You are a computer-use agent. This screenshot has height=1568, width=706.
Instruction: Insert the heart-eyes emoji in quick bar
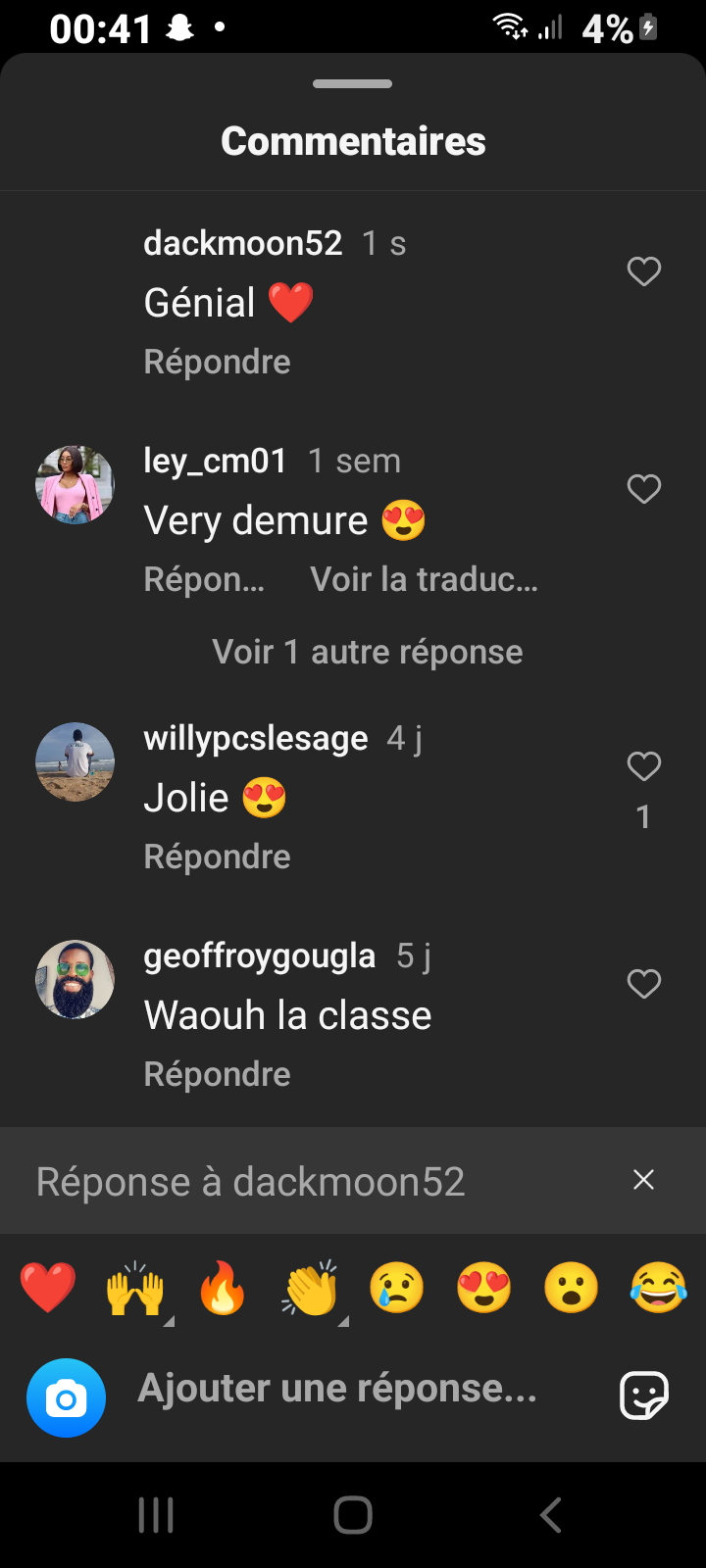tap(484, 1288)
